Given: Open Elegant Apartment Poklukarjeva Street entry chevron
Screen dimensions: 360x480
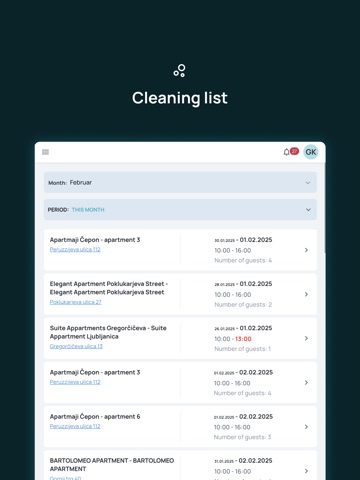Looking at the screenshot, I should pos(306,294).
